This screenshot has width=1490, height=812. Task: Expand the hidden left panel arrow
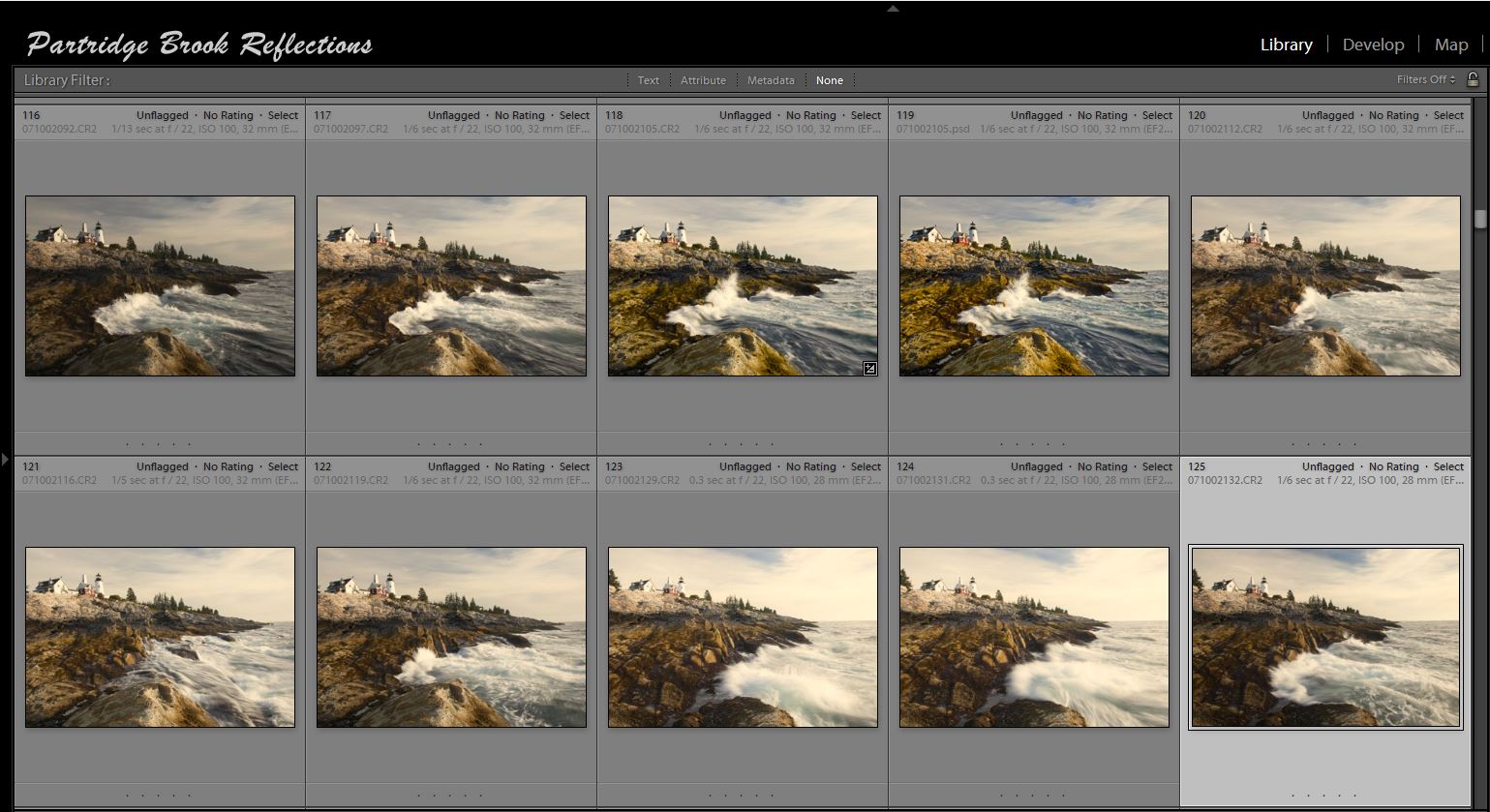pyautogui.click(x=5, y=459)
